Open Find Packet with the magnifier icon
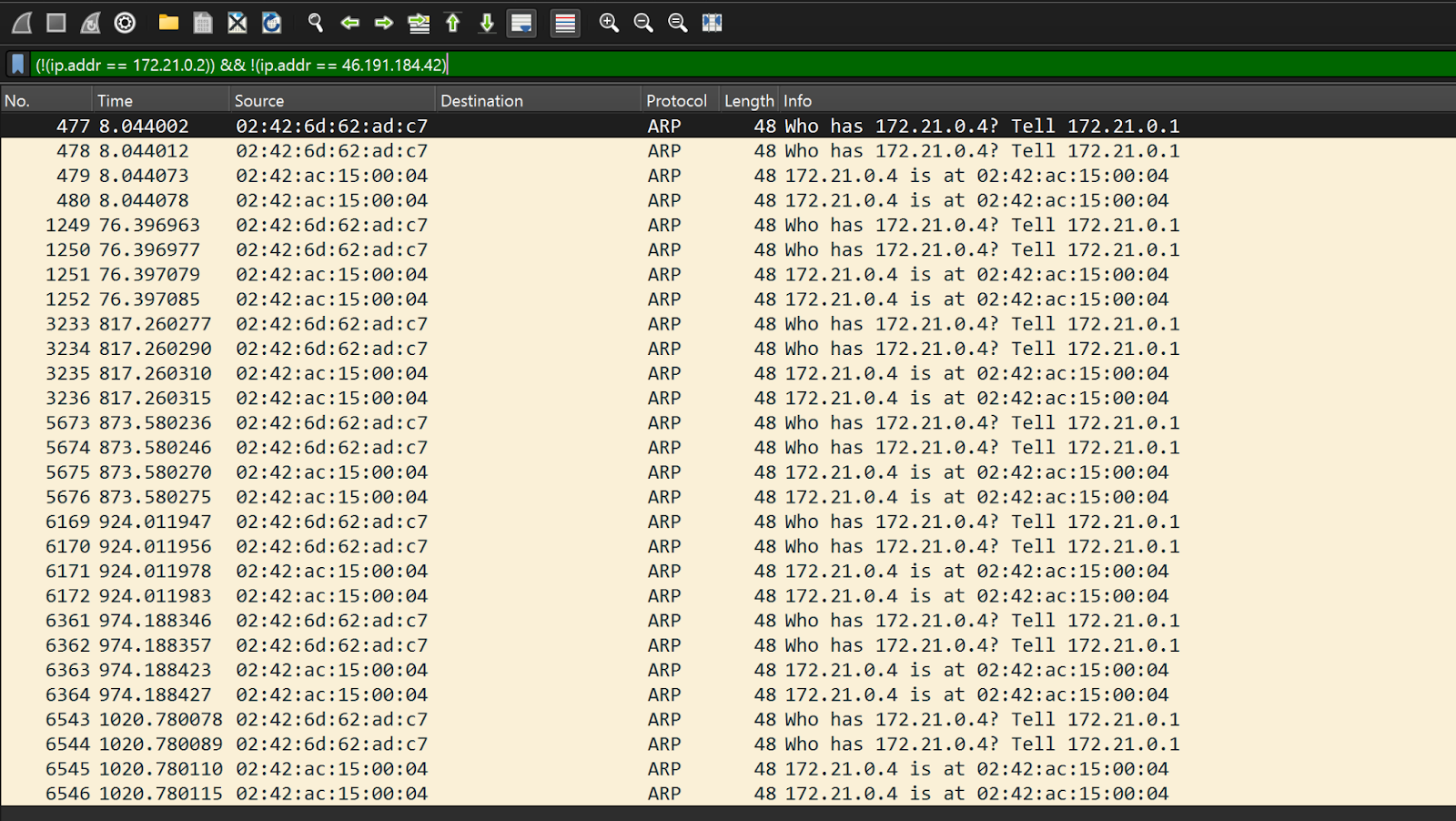Viewport: 1456px width, 821px height. [315, 23]
